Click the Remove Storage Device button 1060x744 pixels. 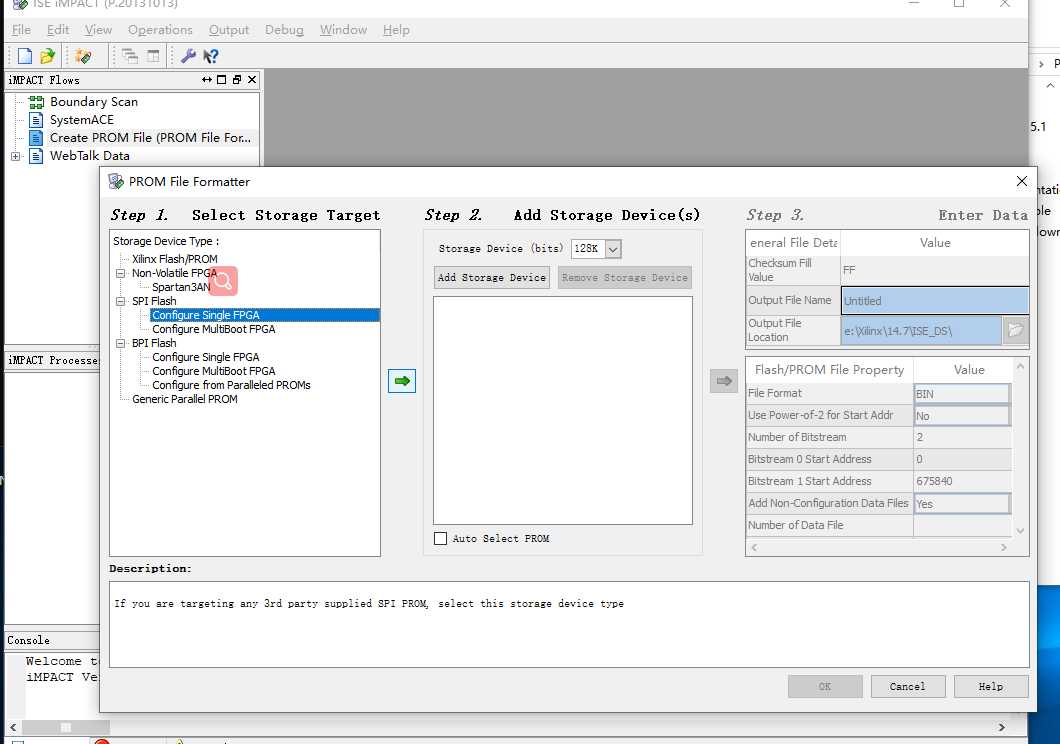[x=625, y=278]
